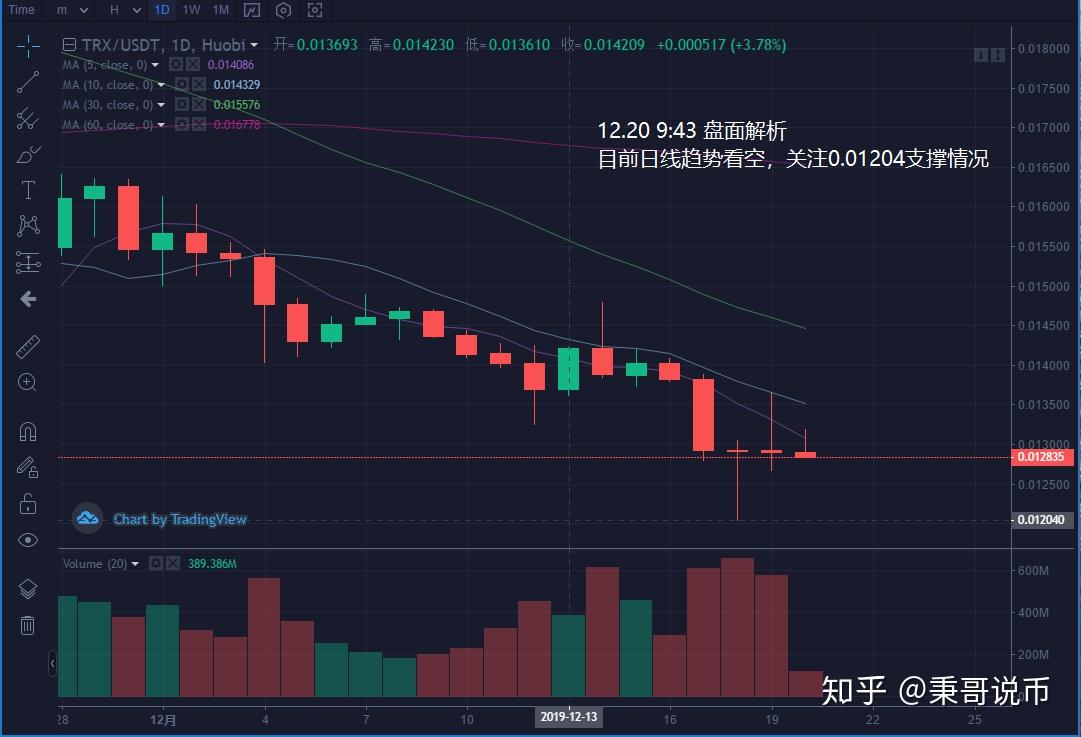
Task: Open settings gear for Volume (20)
Action: (x=156, y=563)
